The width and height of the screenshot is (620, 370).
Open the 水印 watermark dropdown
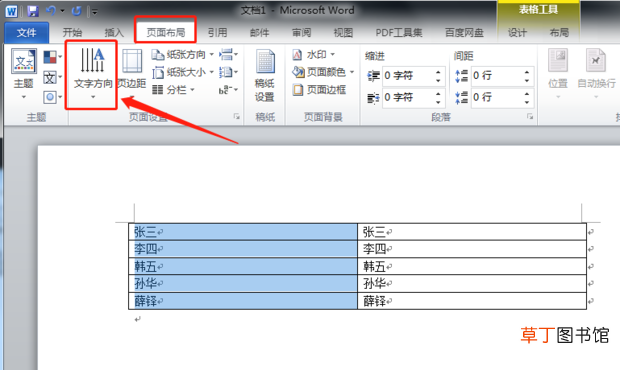pyautogui.click(x=313, y=55)
